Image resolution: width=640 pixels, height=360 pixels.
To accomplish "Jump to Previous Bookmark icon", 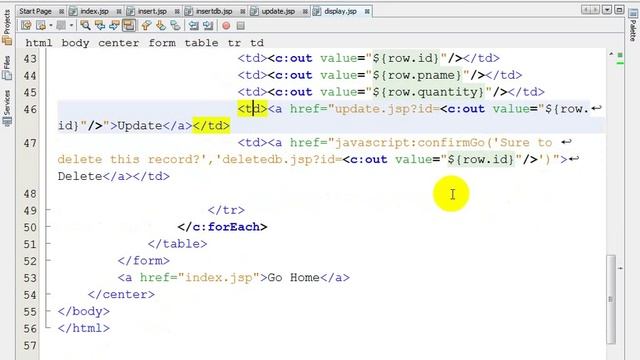I will (x=146, y=26).
